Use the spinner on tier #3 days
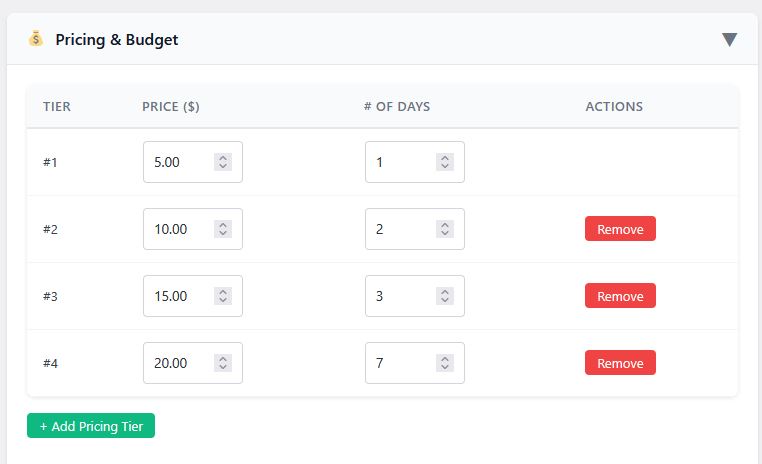 click(x=445, y=296)
